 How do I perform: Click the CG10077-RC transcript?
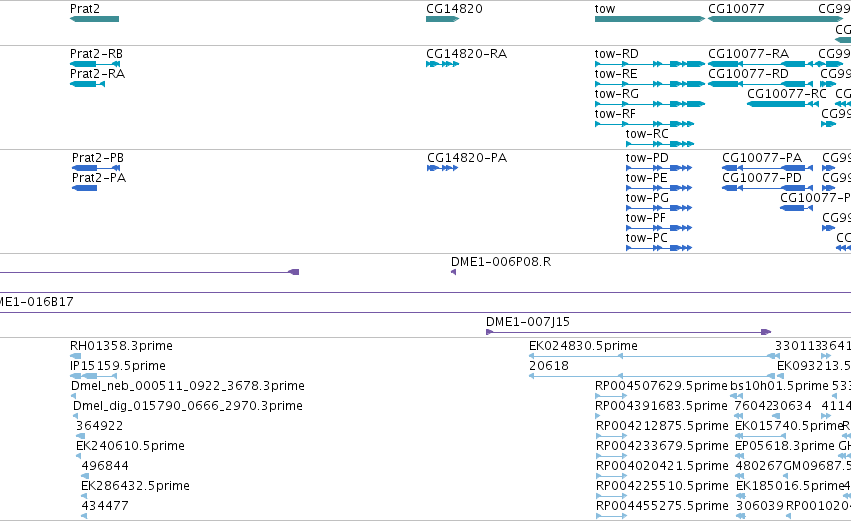[x=783, y=104]
